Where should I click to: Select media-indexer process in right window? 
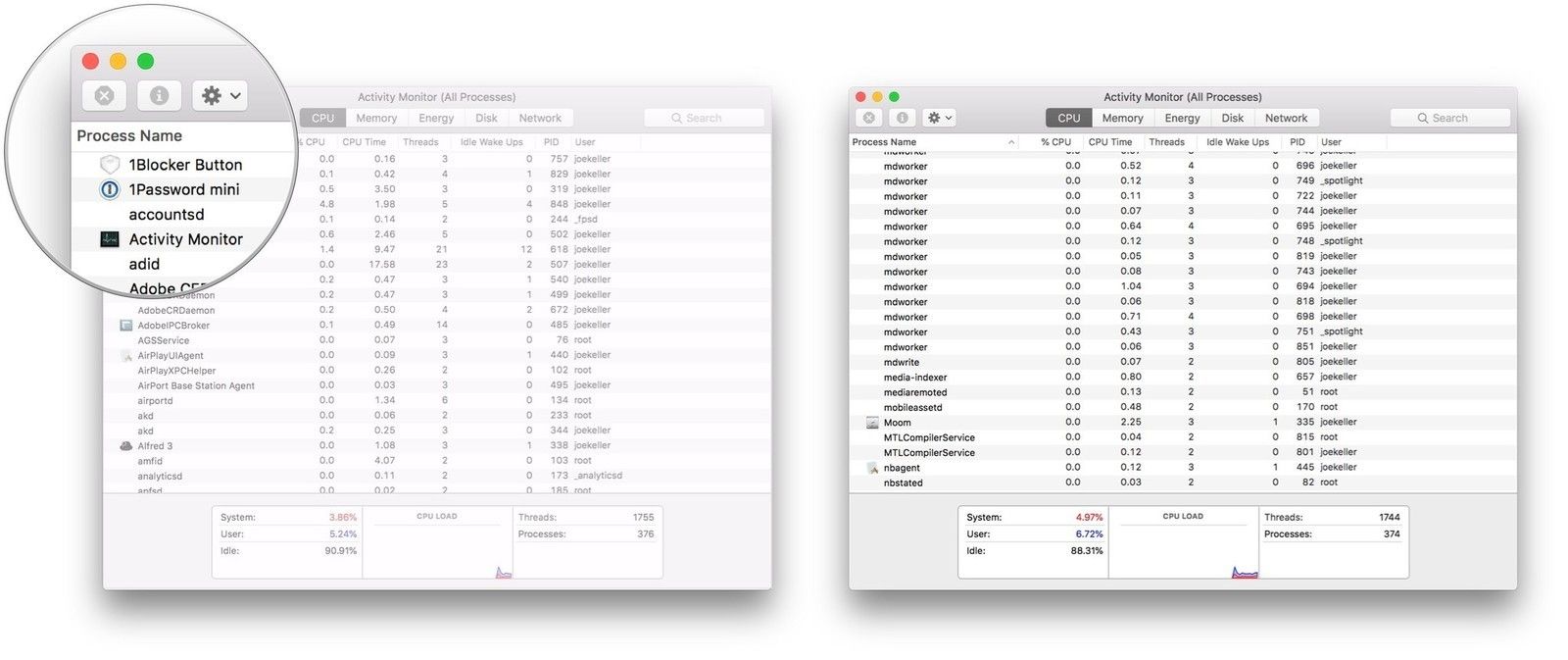[1183, 378]
